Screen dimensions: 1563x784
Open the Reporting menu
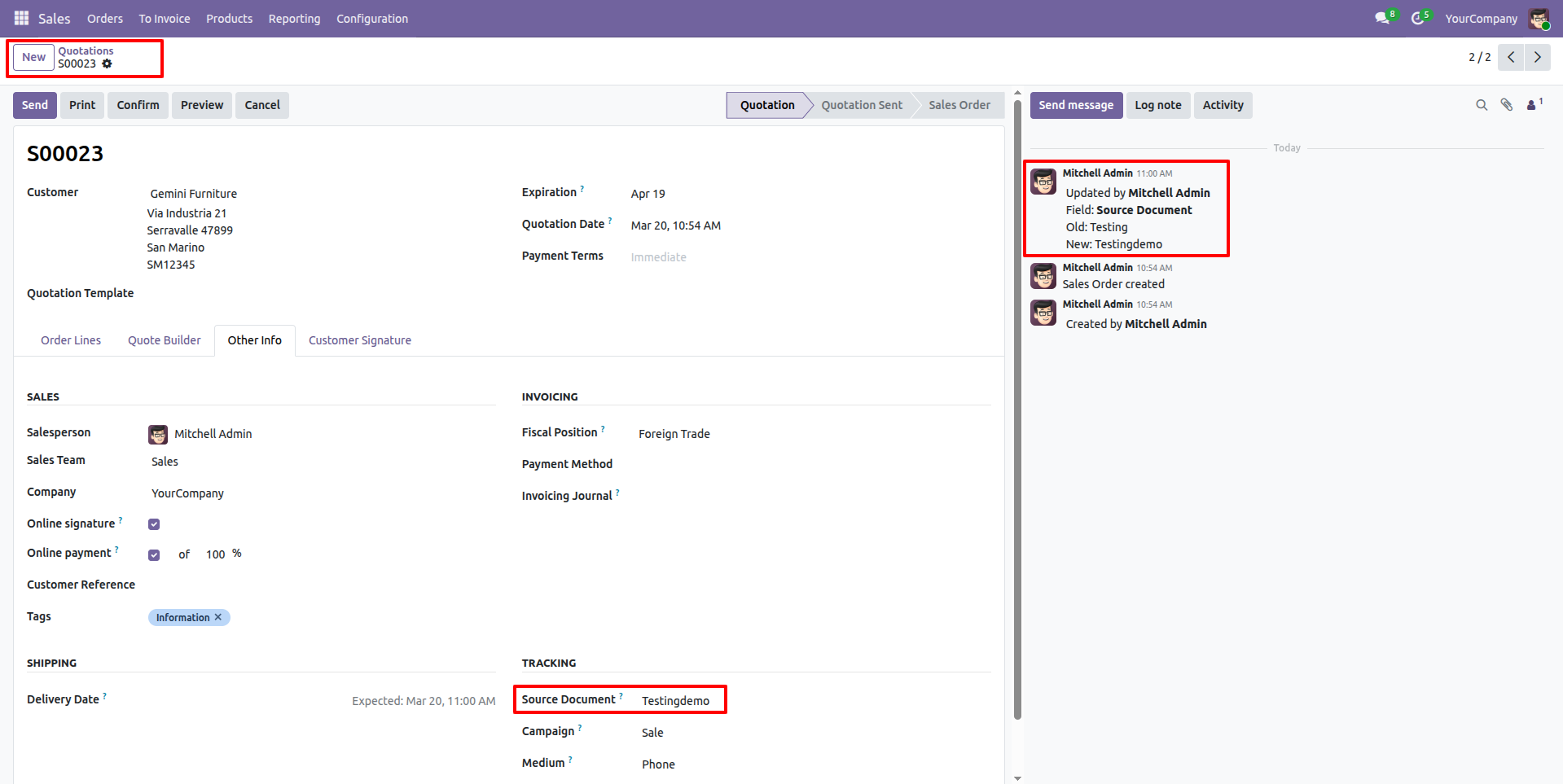294,18
